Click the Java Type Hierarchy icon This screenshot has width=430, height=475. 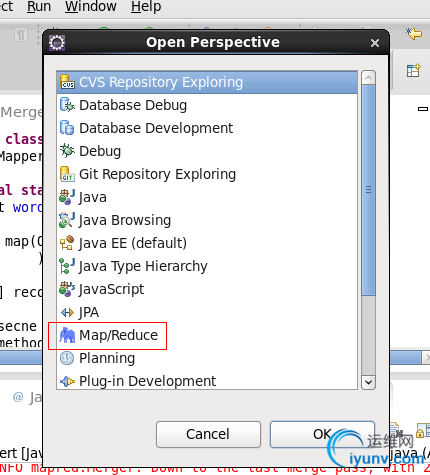[x=67, y=266]
